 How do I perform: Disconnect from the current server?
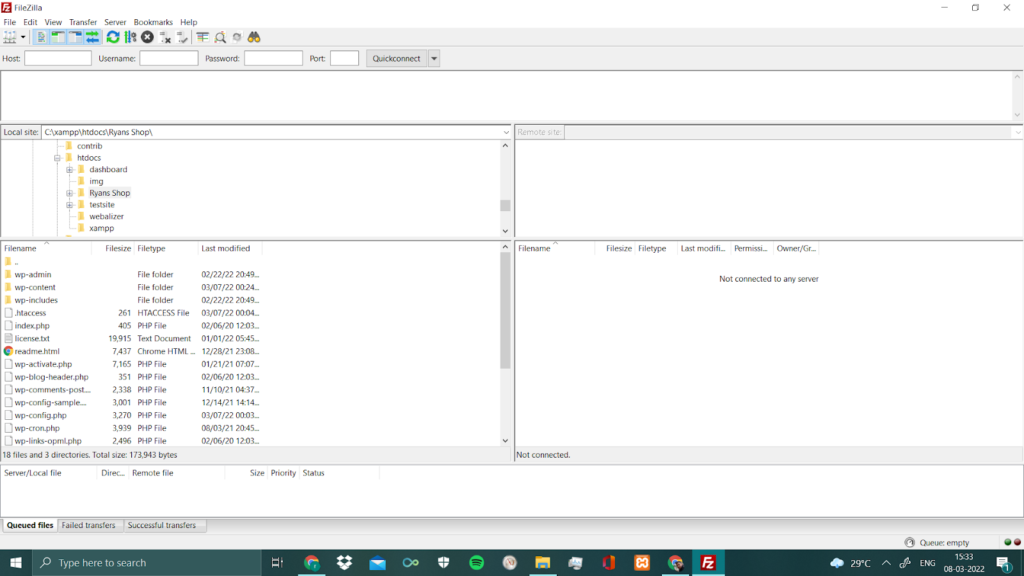click(165, 37)
